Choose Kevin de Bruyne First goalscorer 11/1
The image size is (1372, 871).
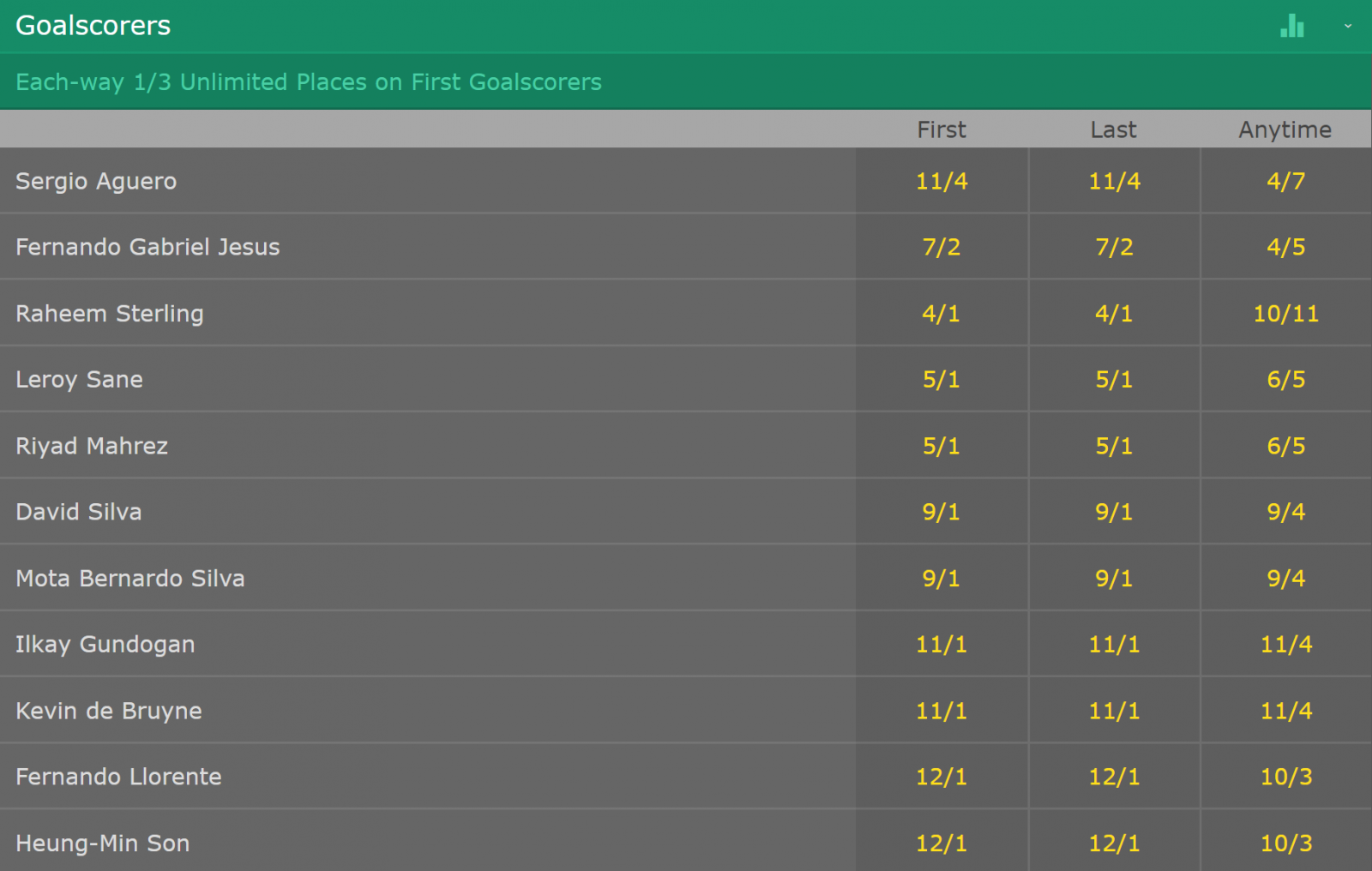coord(942,711)
